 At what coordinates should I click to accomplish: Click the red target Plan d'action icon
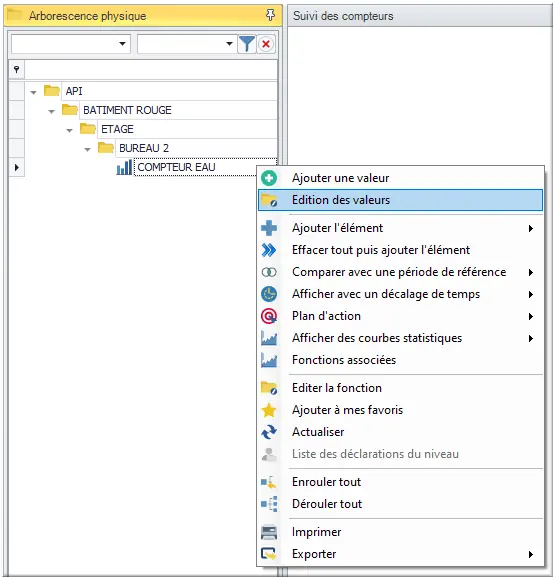[x=269, y=316]
